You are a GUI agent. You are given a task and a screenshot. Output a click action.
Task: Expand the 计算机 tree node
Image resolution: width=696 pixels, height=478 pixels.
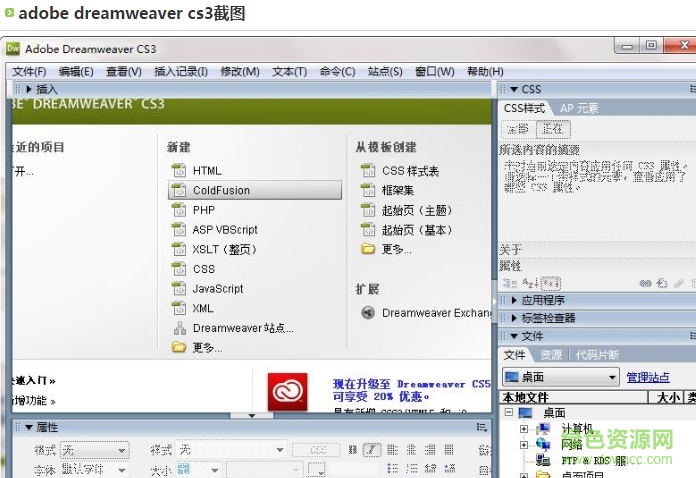coord(524,429)
